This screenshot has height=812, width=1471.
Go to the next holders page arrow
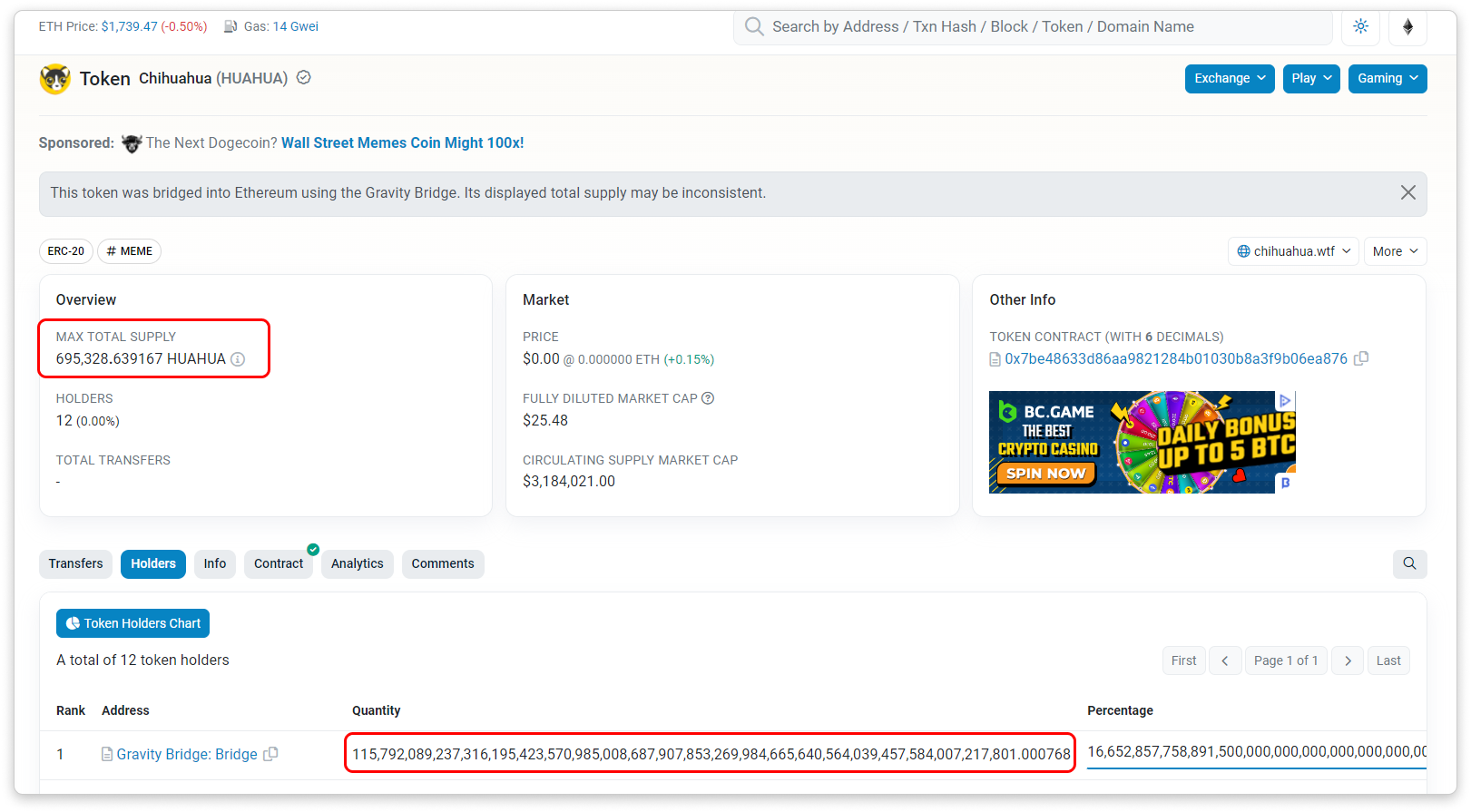pos(1348,660)
